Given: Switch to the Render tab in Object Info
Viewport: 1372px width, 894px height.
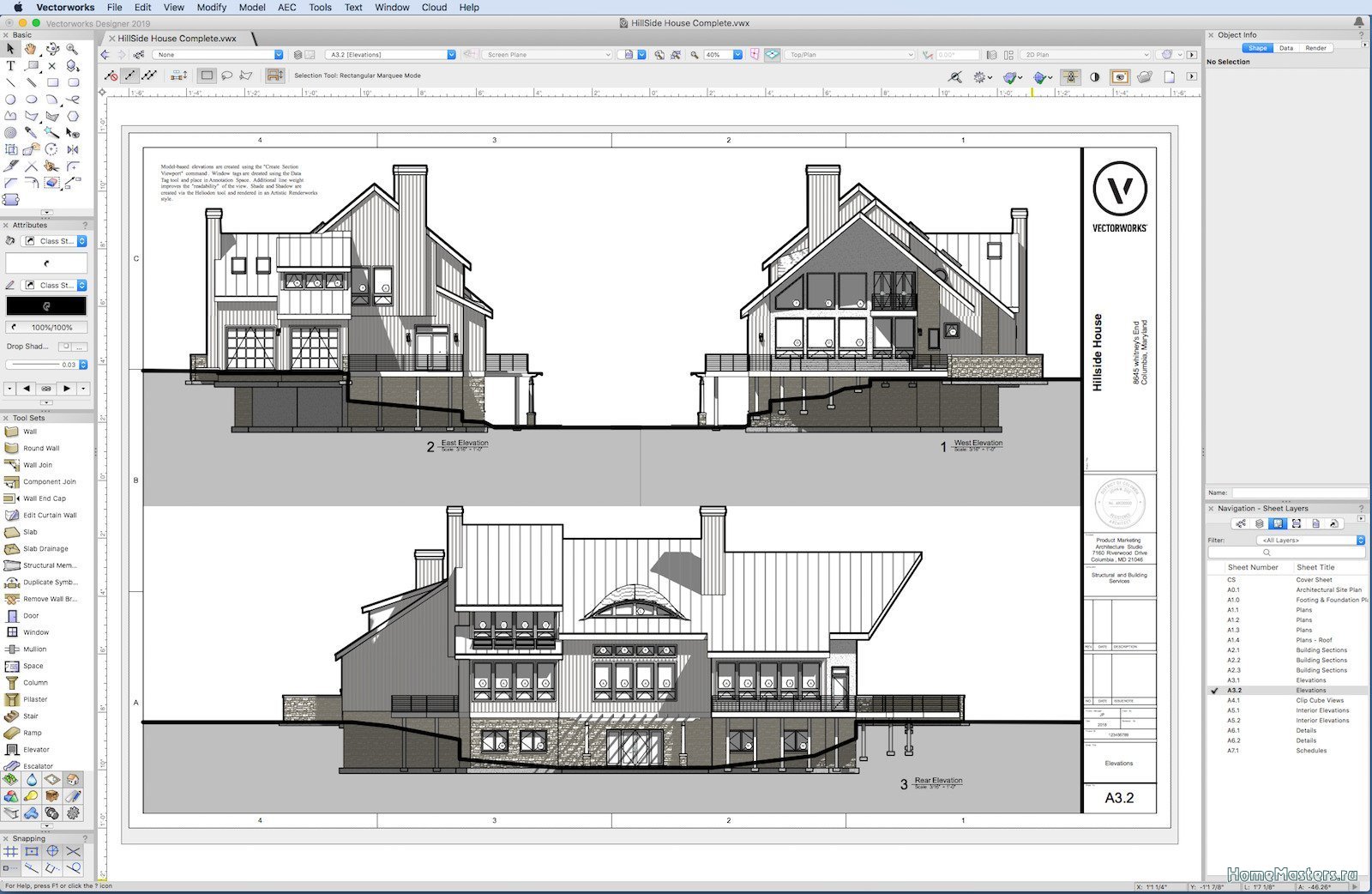Looking at the screenshot, I should (1315, 48).
